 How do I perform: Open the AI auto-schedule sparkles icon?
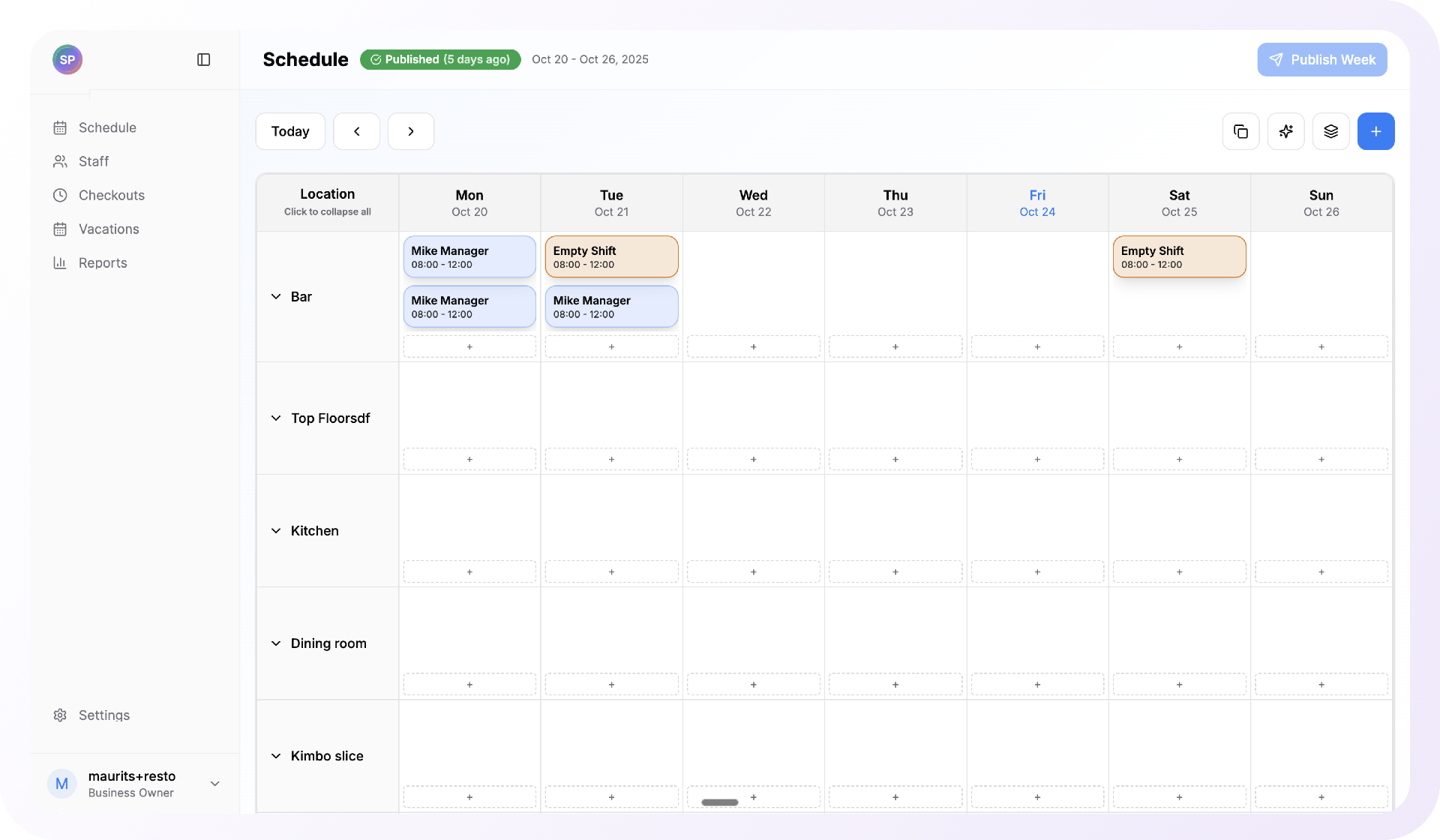[x=1286, y=131]
